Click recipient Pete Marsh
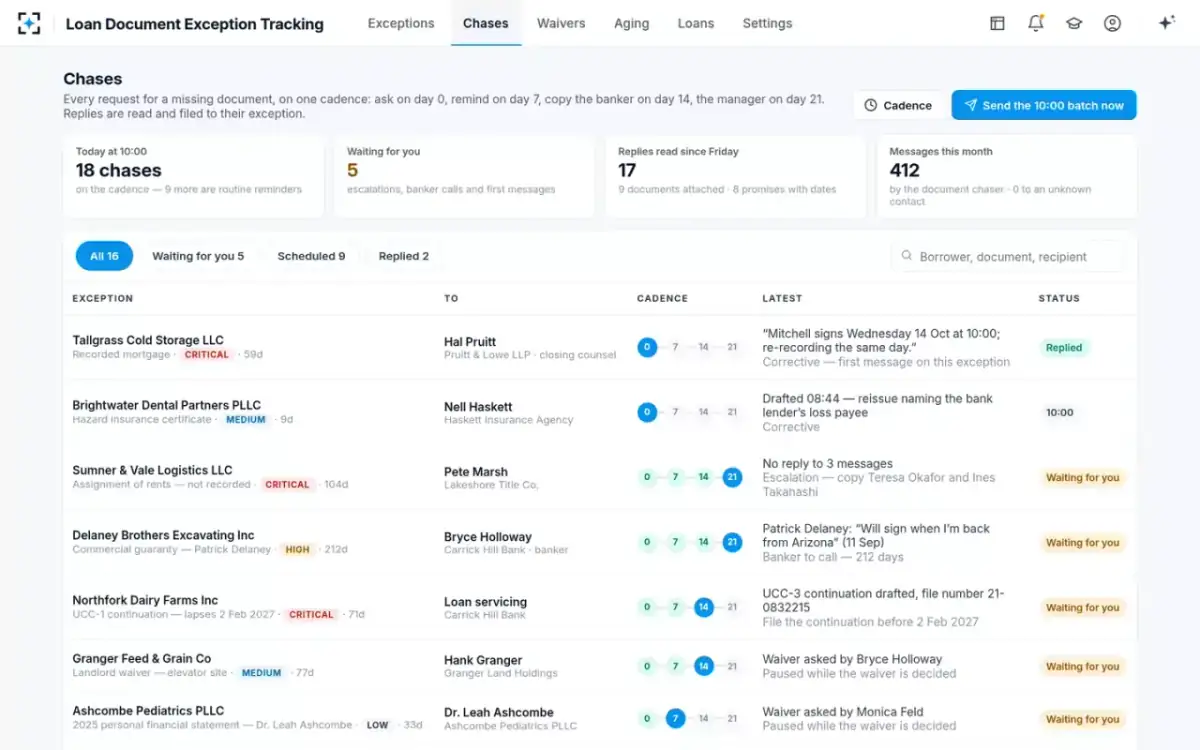 pos(475,472)
